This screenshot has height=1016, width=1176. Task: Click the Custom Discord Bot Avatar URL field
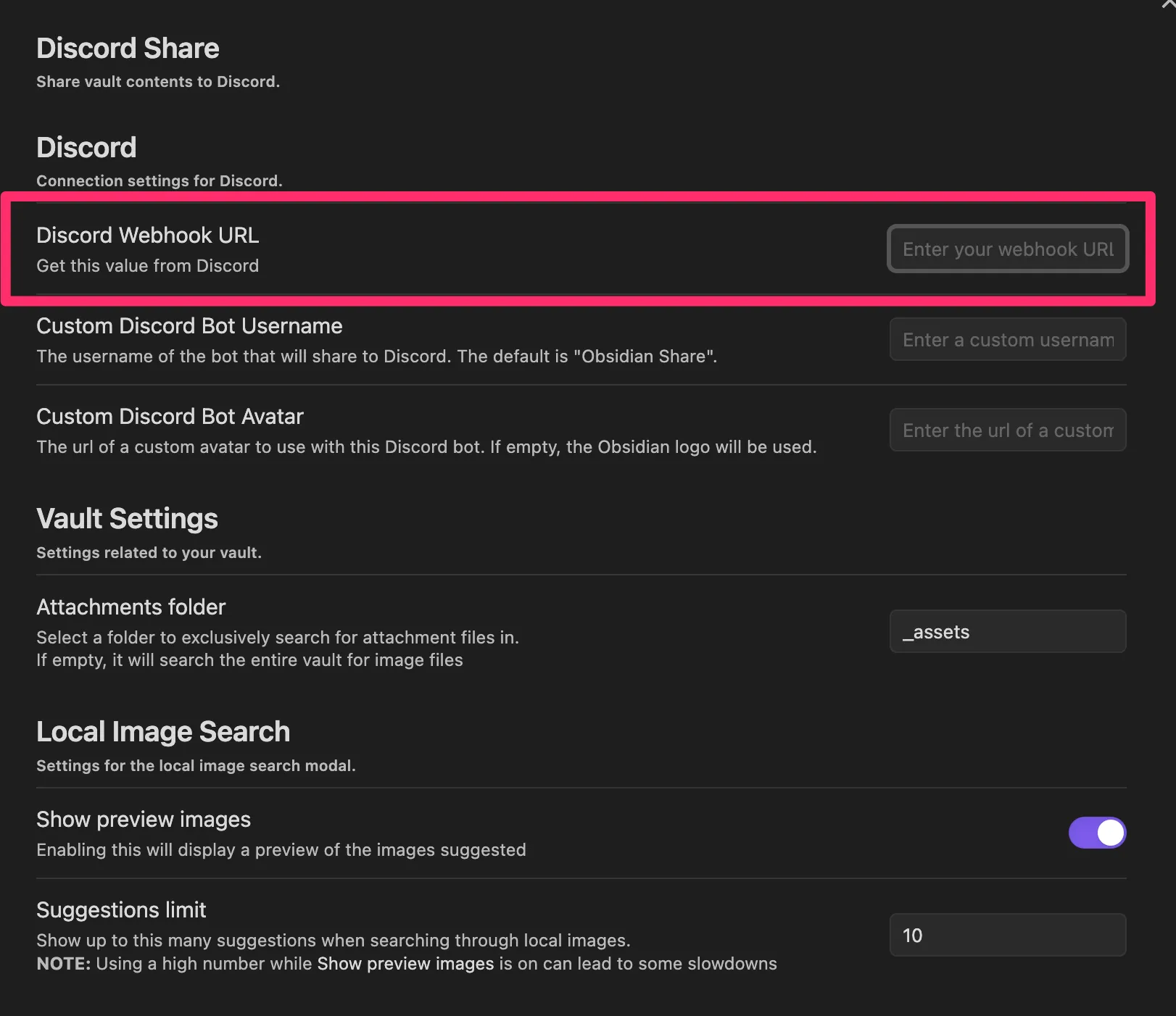[x=1007, y=430]
